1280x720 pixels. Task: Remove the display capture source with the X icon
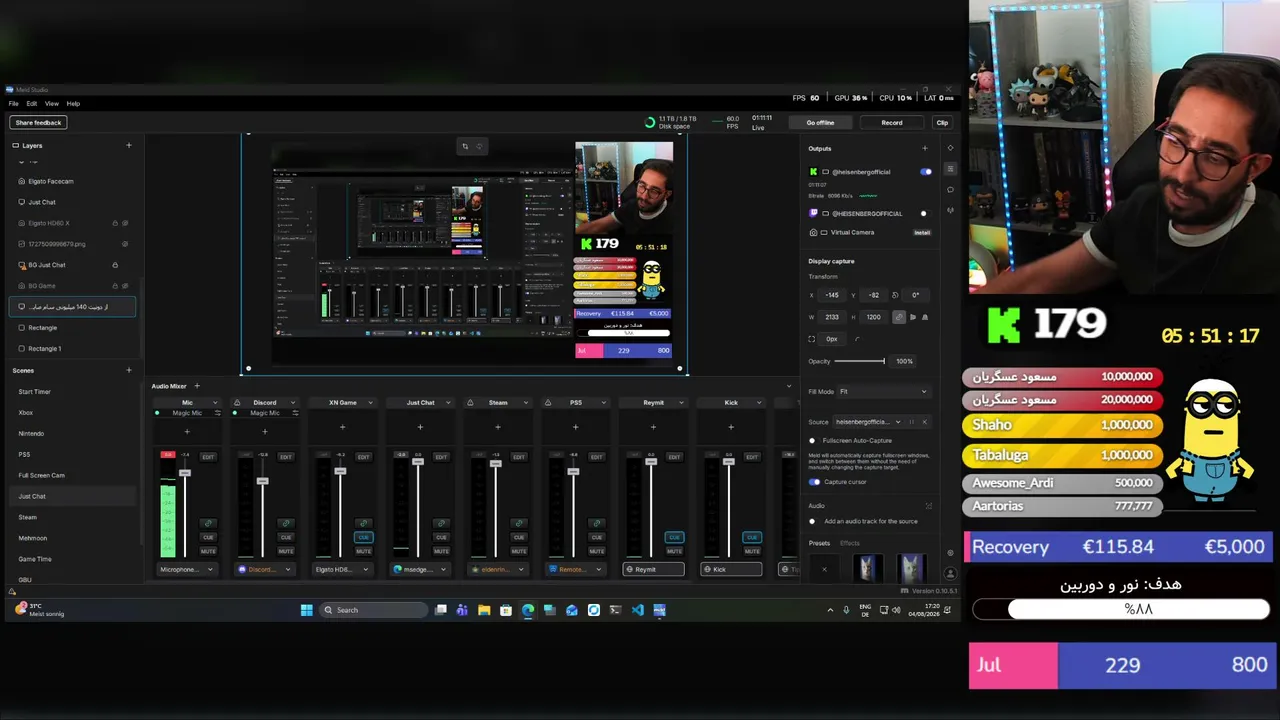924,422
